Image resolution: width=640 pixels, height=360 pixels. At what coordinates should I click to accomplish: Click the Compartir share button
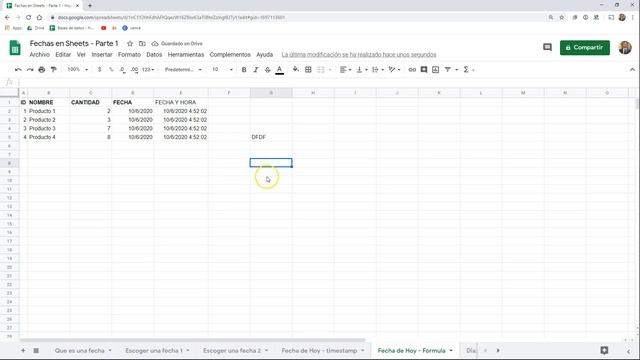coord(585,48)
